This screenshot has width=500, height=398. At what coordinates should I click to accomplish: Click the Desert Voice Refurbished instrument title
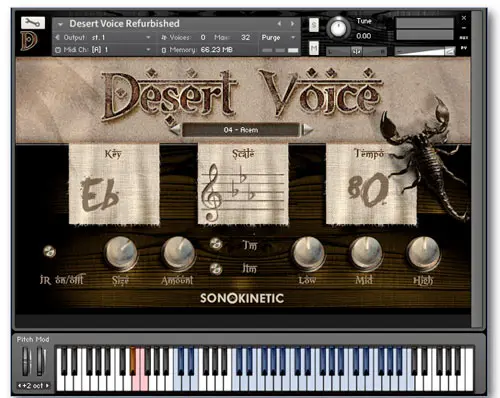tap(124, 24)
